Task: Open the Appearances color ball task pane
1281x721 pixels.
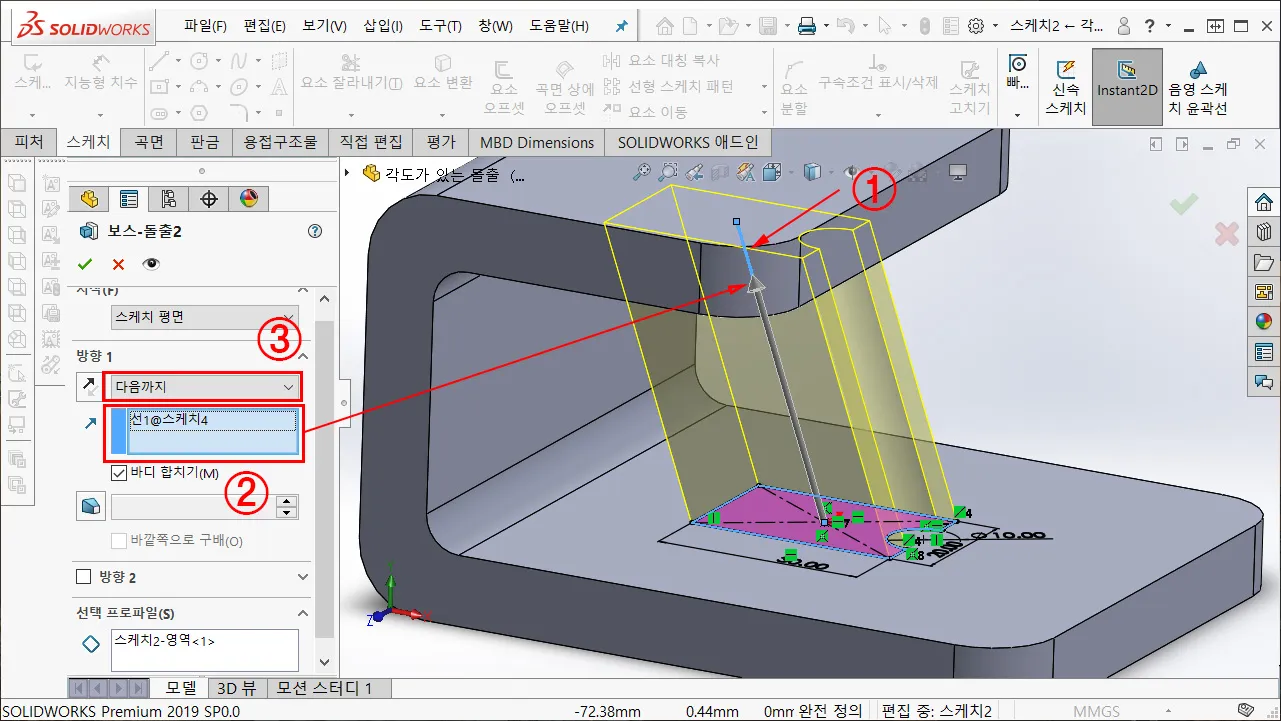Action: [1264, 322]
